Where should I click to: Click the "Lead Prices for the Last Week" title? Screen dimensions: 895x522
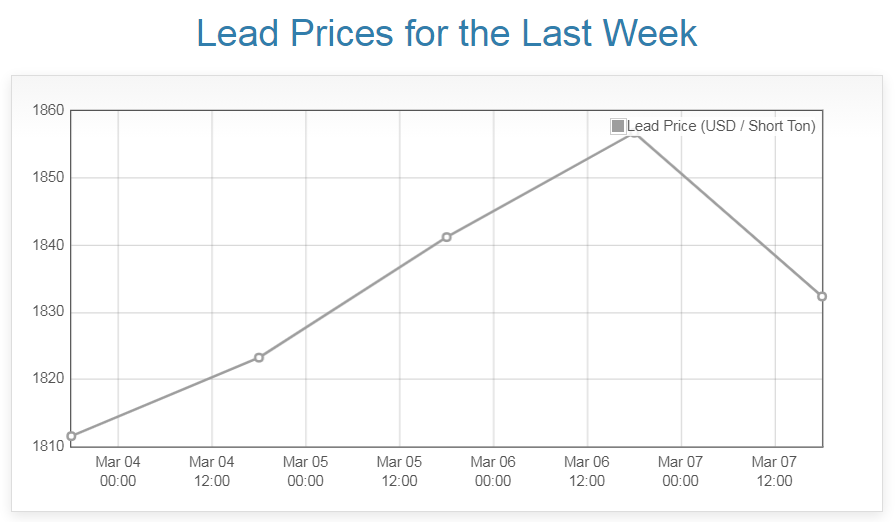pyautogui.click(x=447, y=33)
